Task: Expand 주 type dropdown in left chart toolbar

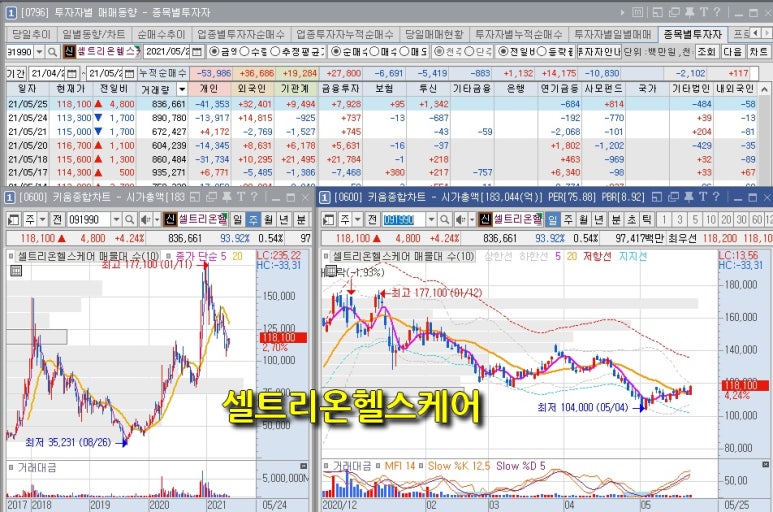Action: click(43, 220)
